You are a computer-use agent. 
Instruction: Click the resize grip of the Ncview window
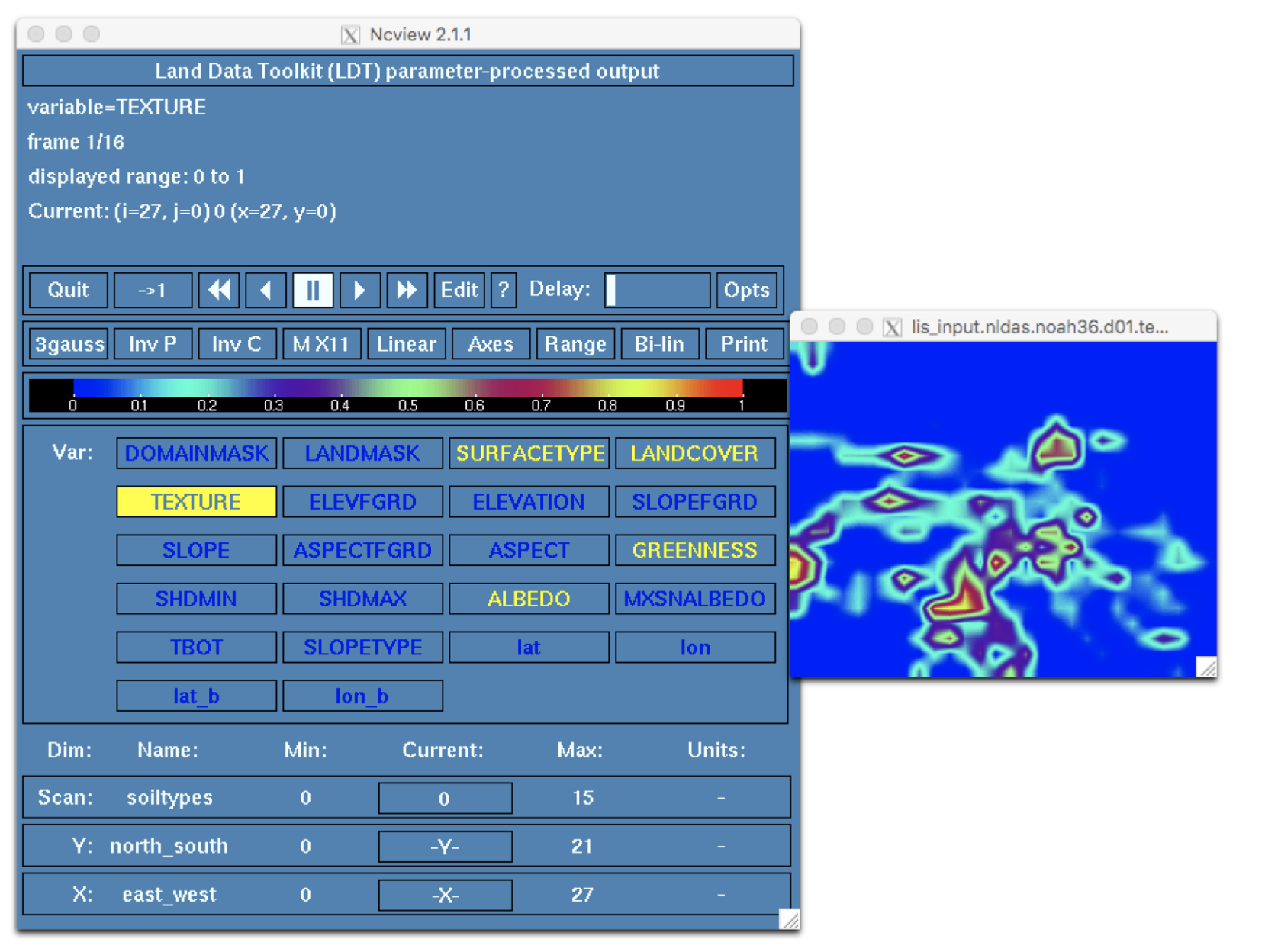tap(789, 919)
